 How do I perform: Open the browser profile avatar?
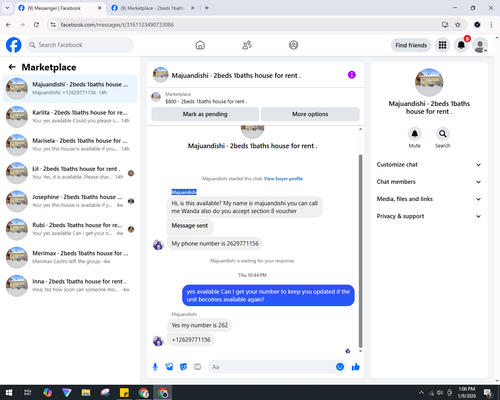(477, 25)
